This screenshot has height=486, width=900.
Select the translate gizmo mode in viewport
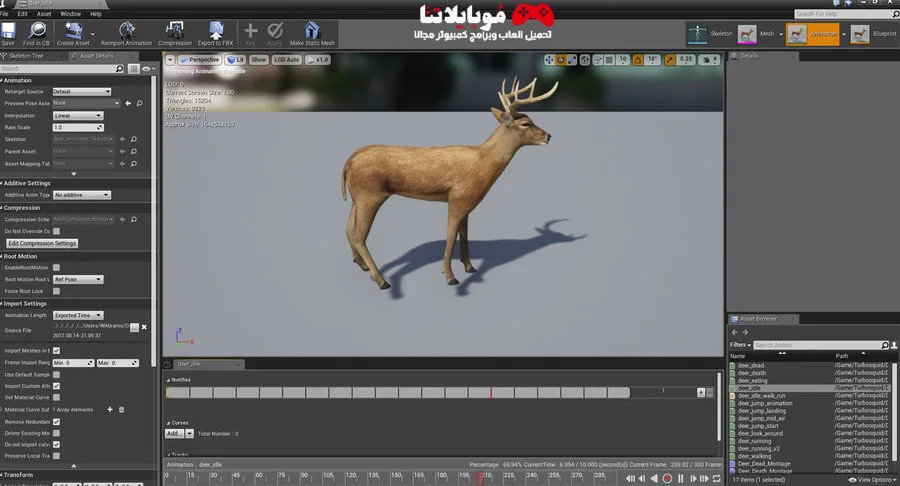pyautogui.click(x=550, y=60)
